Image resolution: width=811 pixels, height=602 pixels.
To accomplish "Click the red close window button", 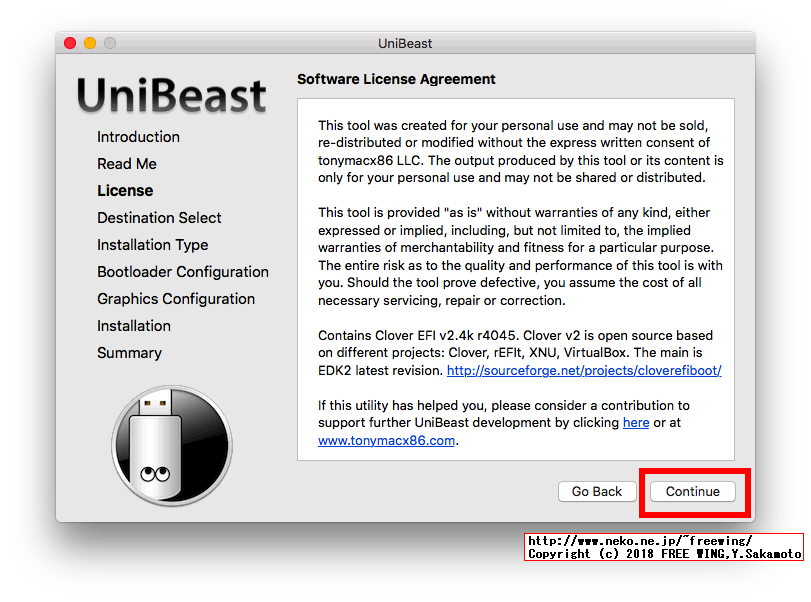I will point(69,43).
